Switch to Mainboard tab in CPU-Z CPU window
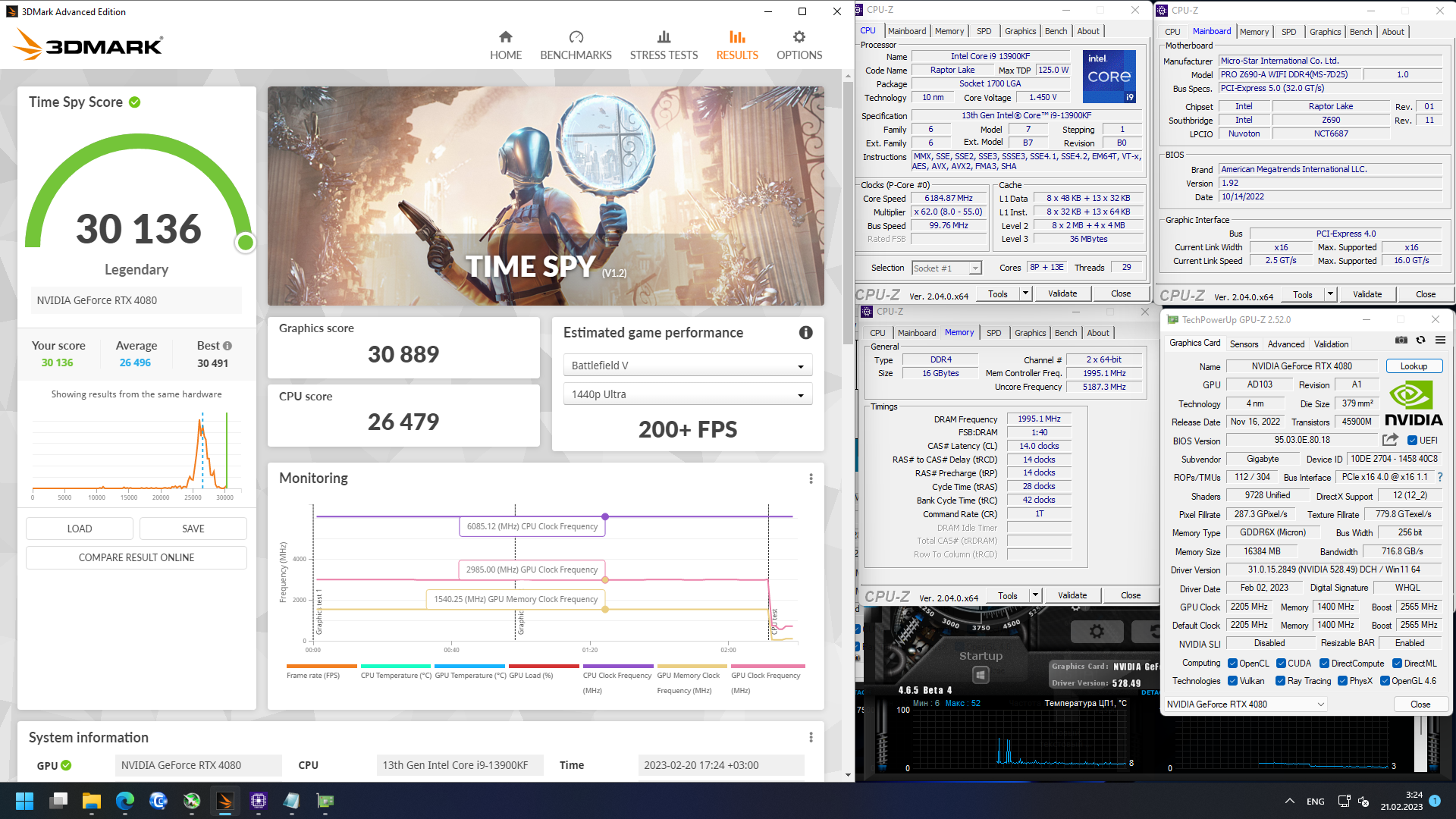Image resolution: width=1456 pixels, height=819 pixels. click(907, 31)
